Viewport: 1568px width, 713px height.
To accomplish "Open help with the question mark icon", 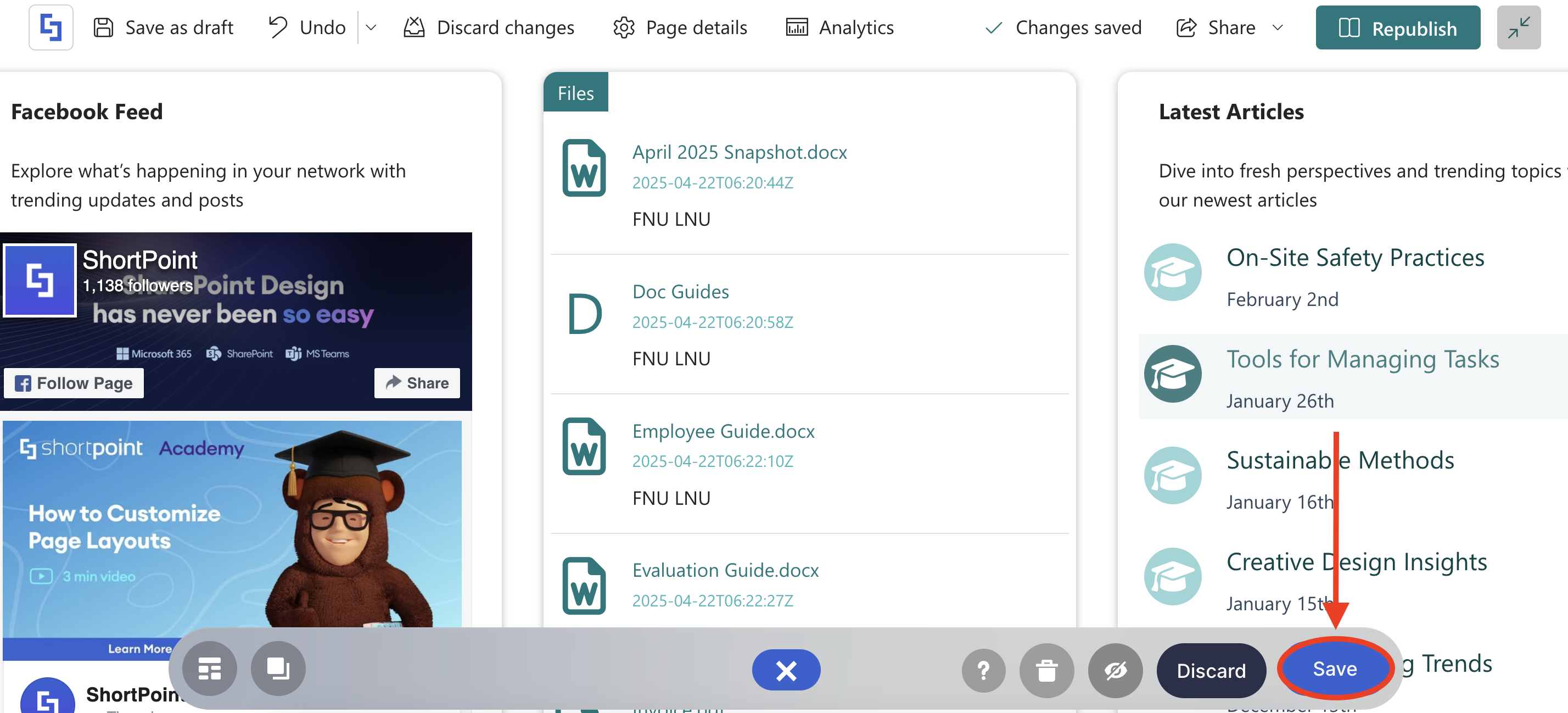I will tap(983, 670).
